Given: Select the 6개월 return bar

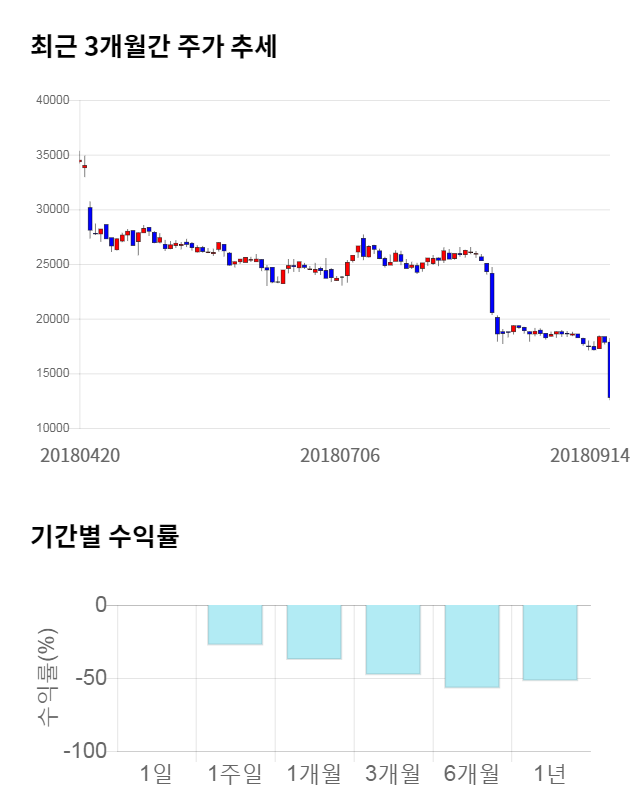Looking at the screenshot, I should tap(472, 646).
